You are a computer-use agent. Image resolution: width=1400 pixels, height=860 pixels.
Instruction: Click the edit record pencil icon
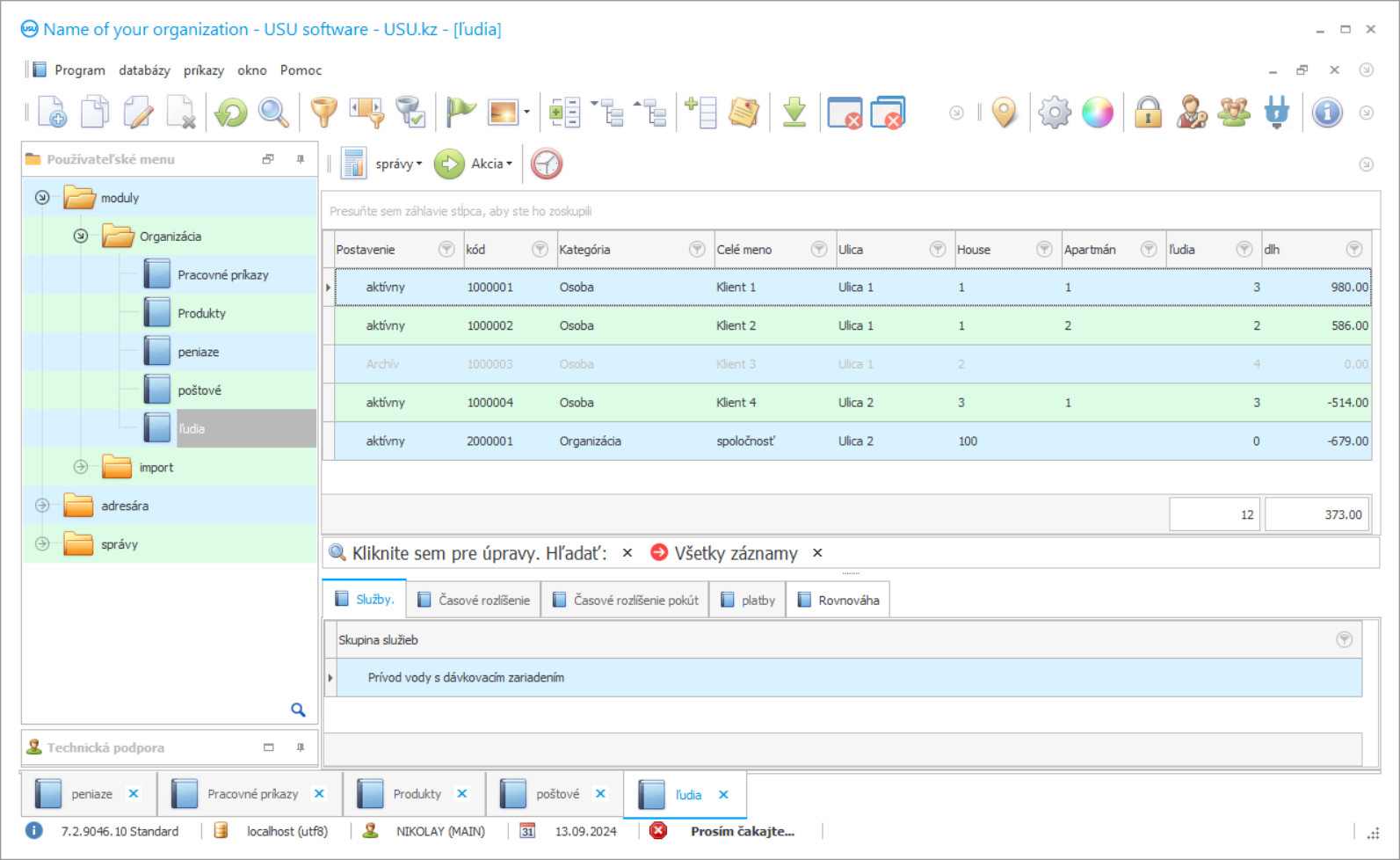point(138,113)
